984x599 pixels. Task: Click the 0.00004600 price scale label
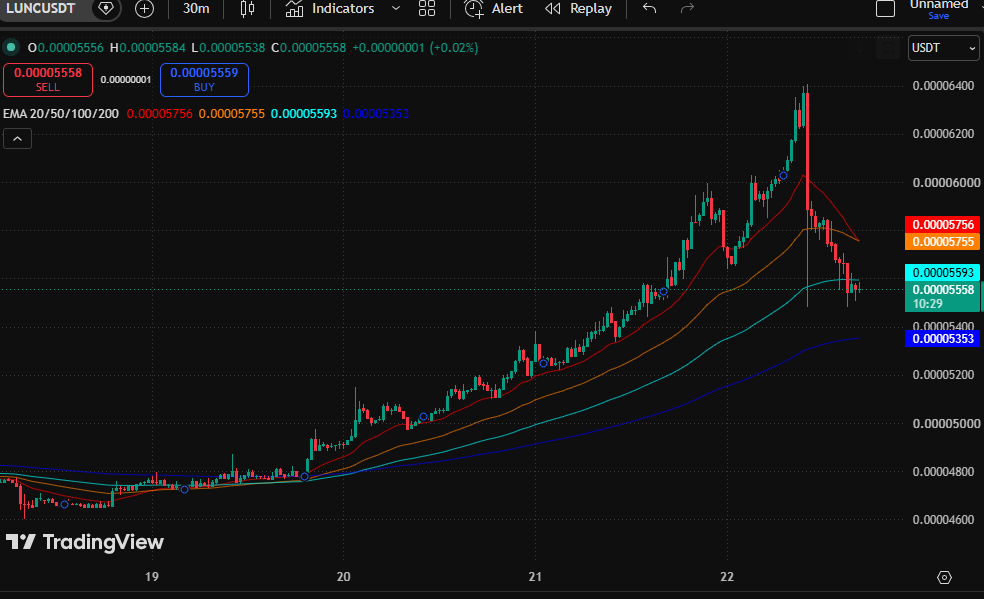(x=943, y=519)
